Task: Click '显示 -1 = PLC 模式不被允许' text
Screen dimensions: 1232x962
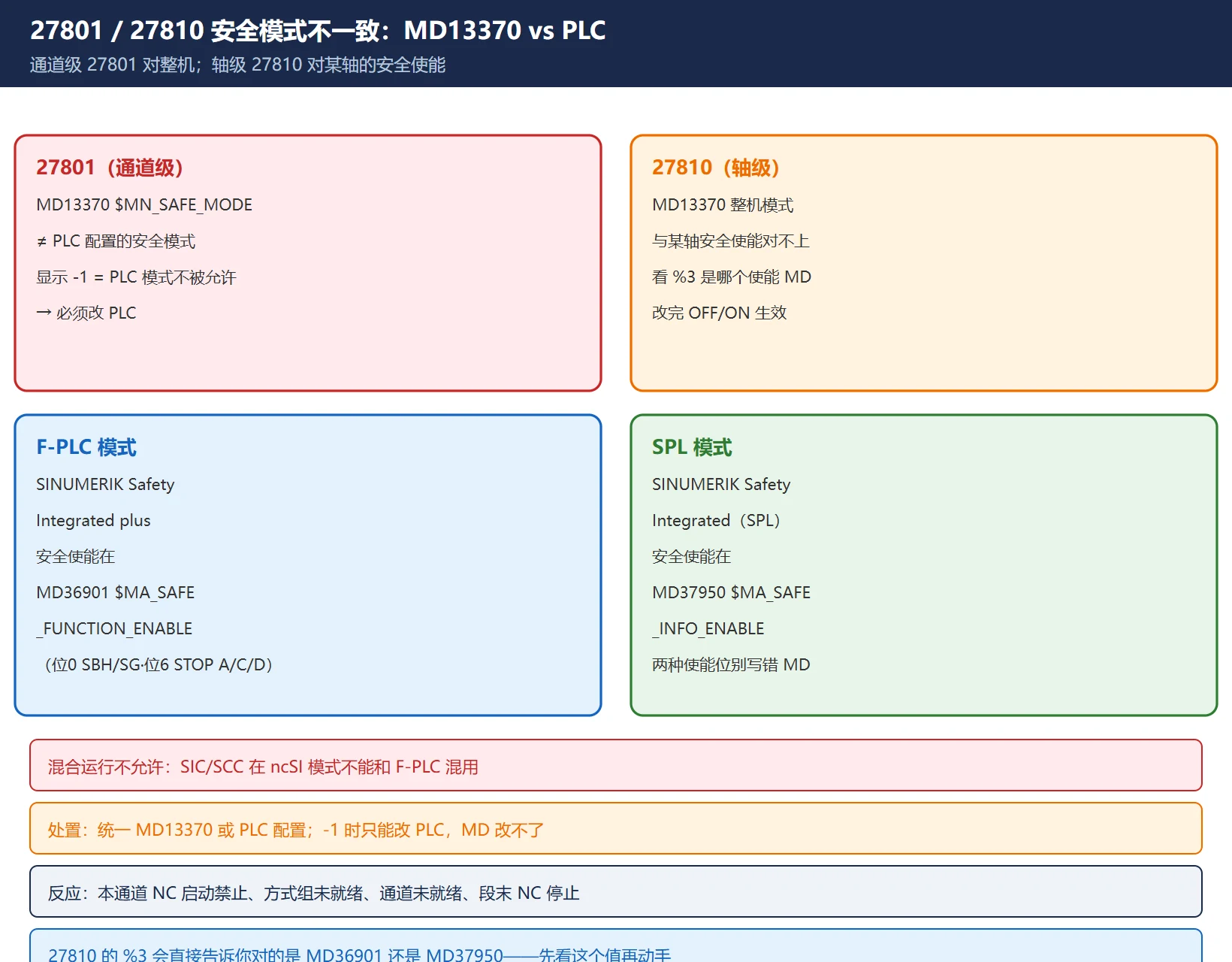Action: [136, 277]
